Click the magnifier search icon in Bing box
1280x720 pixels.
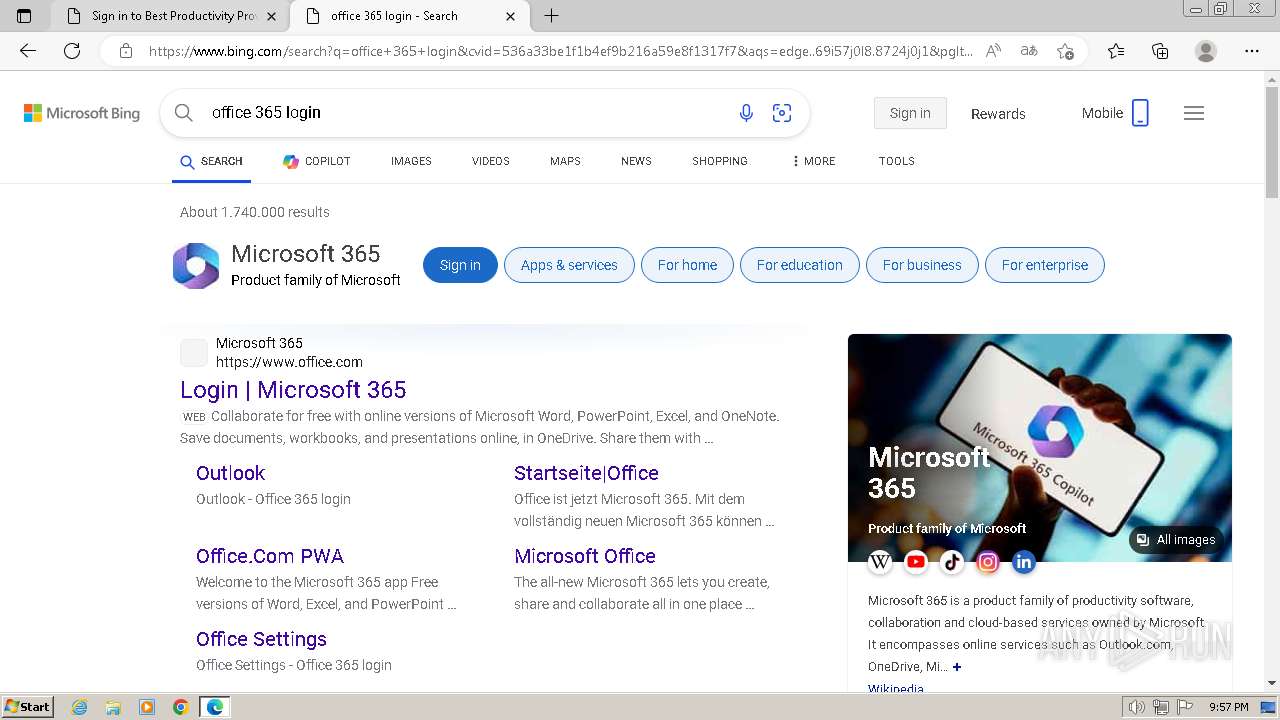pyautogui.click(x=183, y=113)
